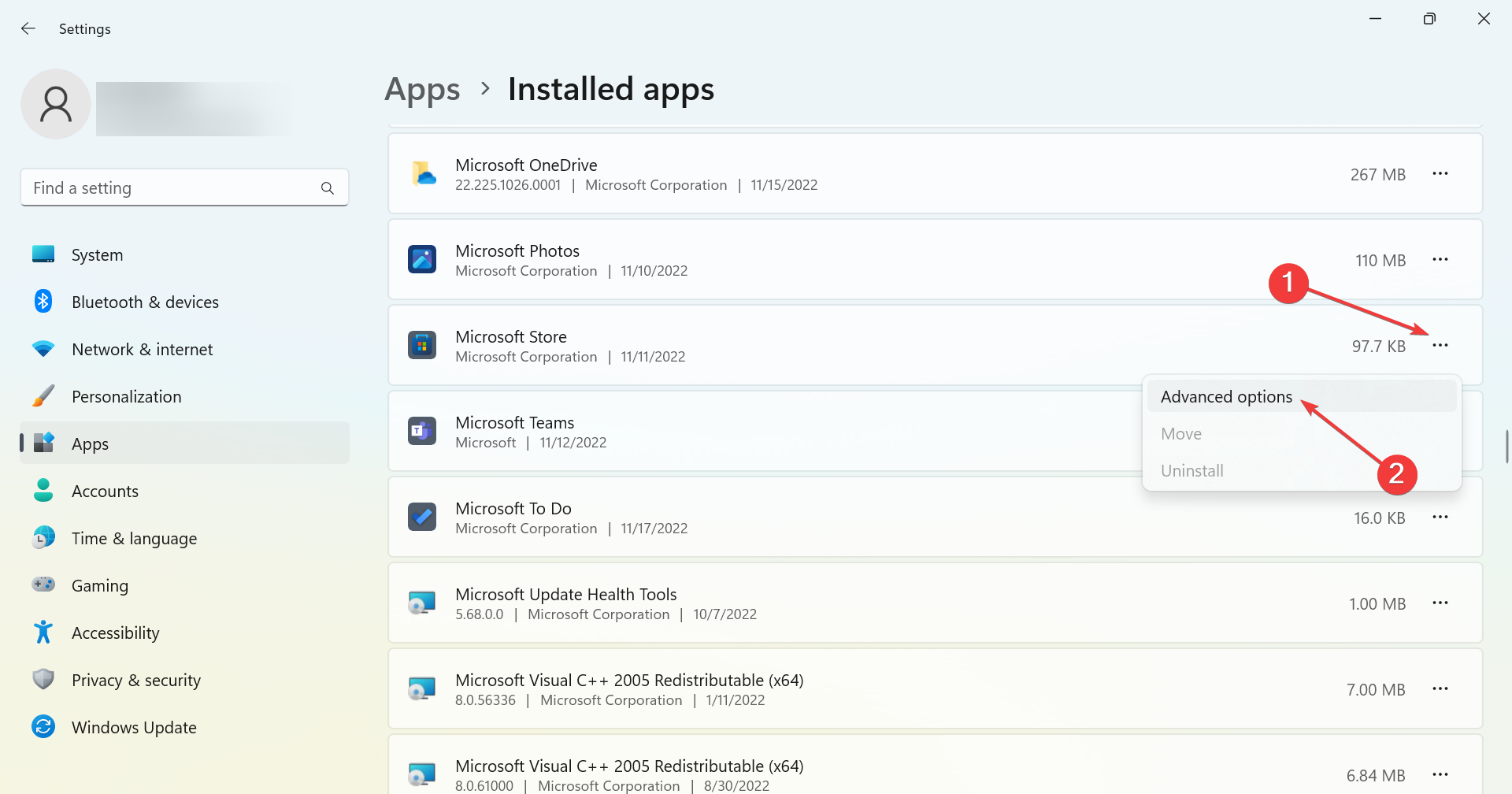Click the Bluetooth icon in sidebar
The image size is (1512, 794).
point(43,301)
